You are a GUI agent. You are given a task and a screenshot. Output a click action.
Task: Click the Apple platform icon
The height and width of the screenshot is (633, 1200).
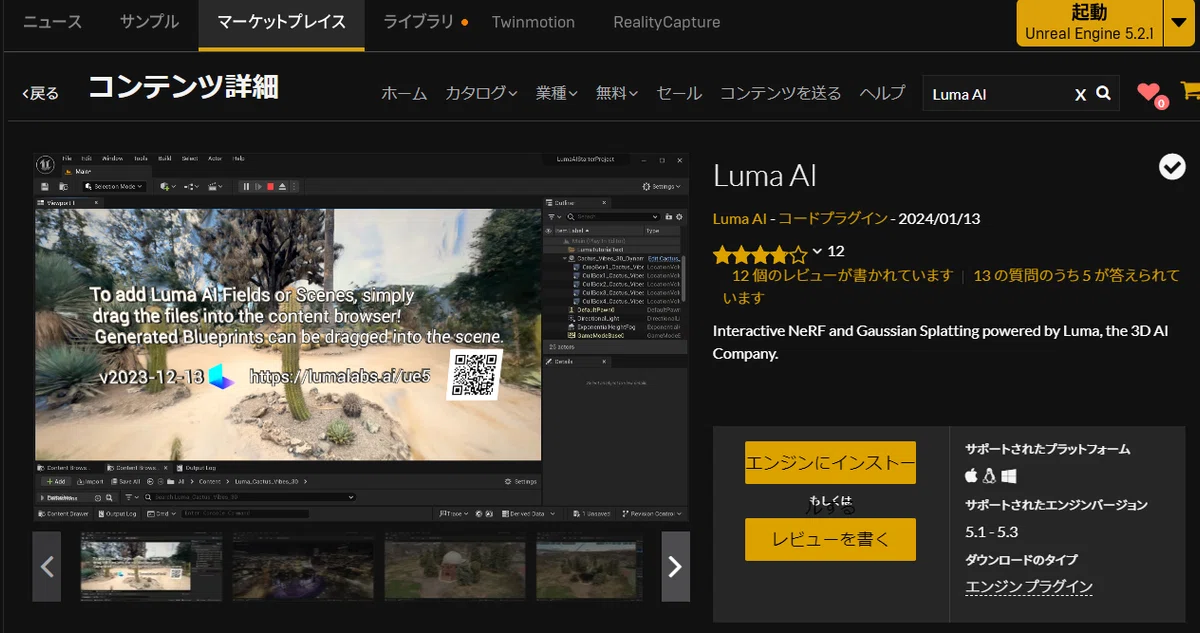(x=971, y=476)
